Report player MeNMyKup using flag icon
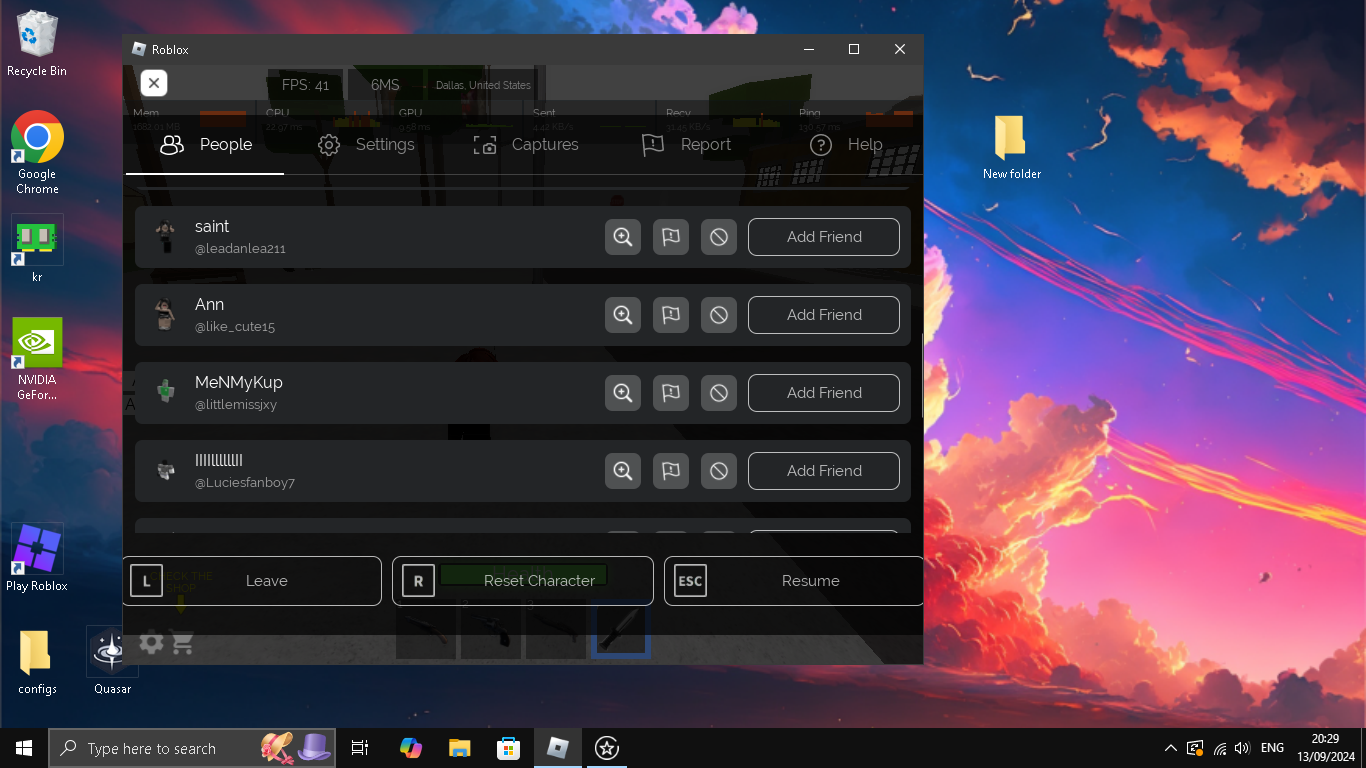The height and width of the screenshot is (768, 1366). click(x=671, y=393)
